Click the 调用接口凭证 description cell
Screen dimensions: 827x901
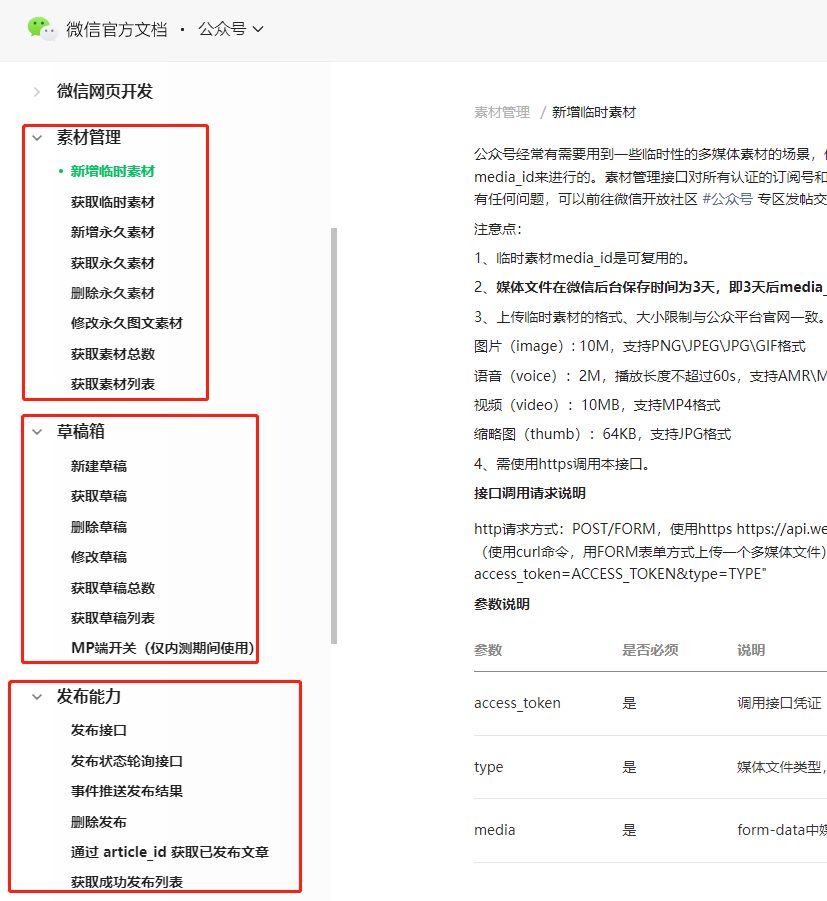click(779, 703)
